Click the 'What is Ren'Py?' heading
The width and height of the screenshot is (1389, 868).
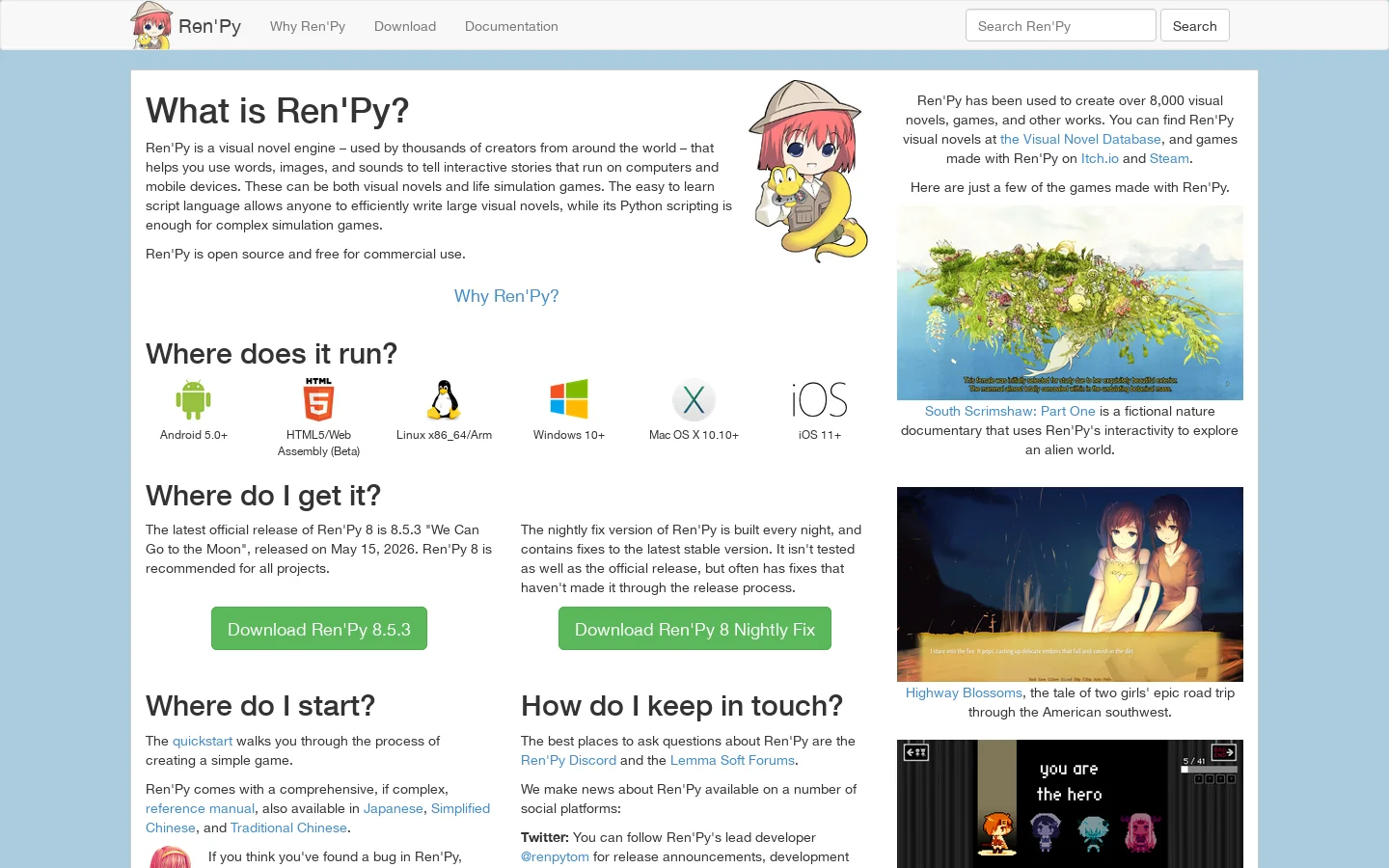(278, 111)
